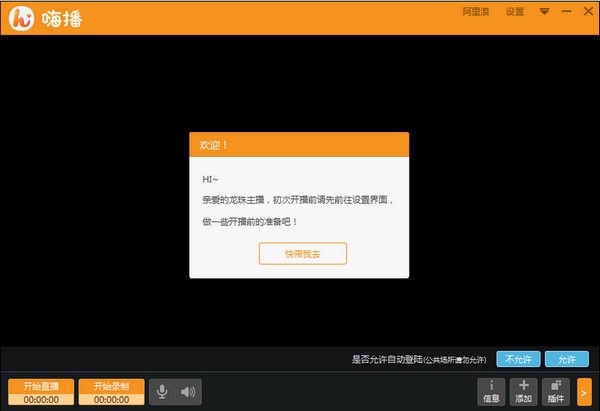Image resolution: width=600 pixels, height=411 pixels.
Task: Expand the orange right-arrow panel button
Action: [x=584, y=392]
